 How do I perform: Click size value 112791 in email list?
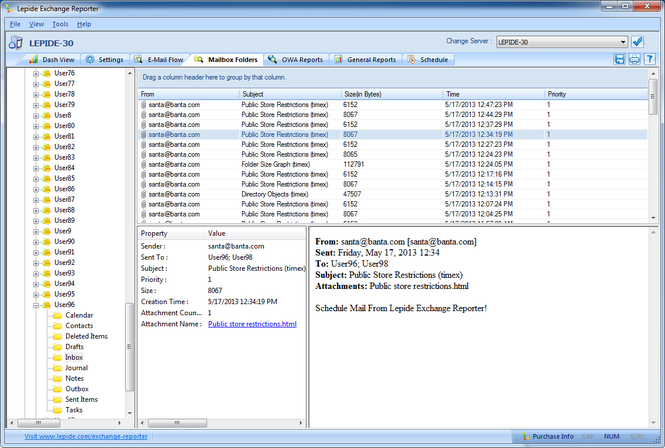pos(354,164)
